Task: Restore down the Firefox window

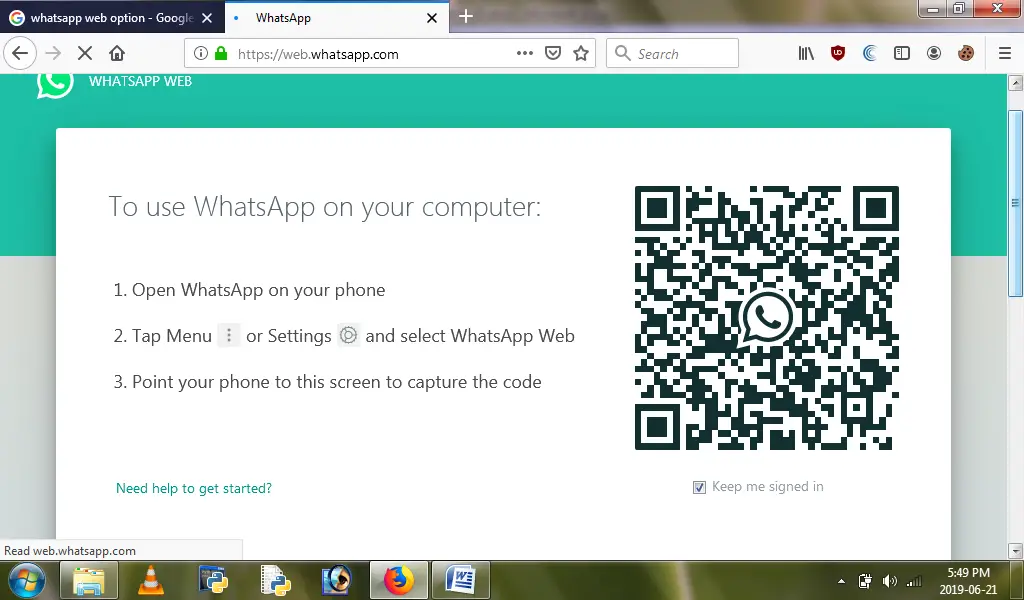Action: pos(959,8)
